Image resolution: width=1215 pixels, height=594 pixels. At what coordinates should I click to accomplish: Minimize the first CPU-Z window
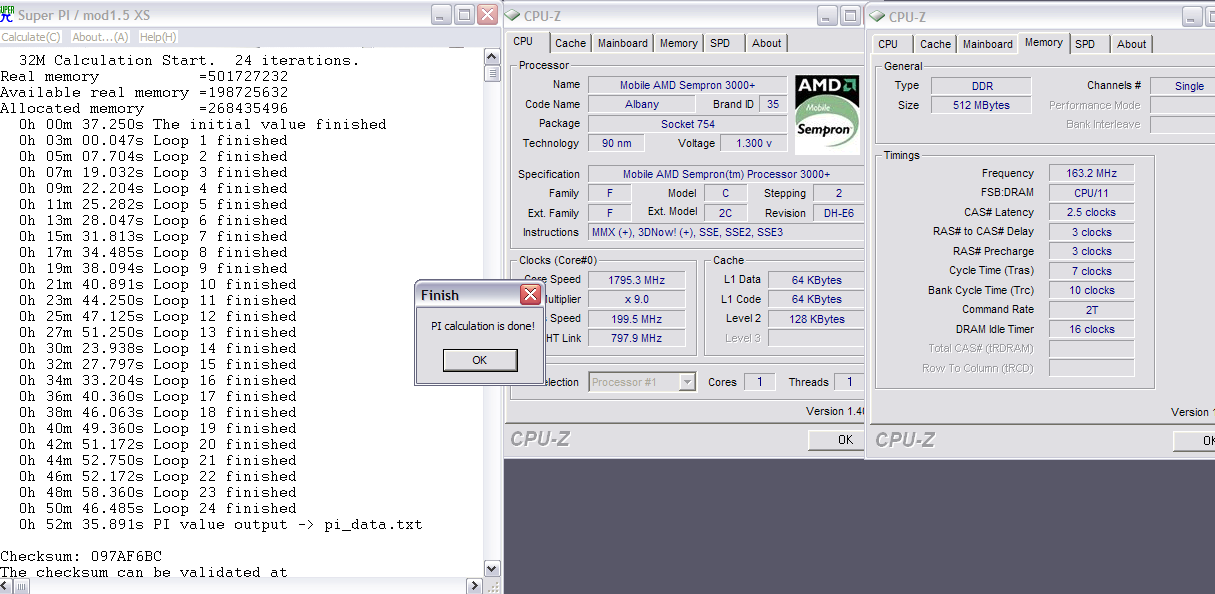(x=827, y=16)
